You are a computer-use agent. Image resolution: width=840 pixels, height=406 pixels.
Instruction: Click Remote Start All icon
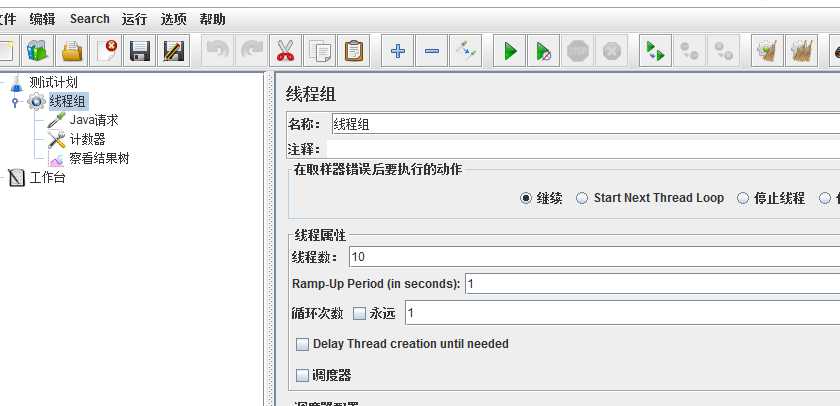coord(656,51)
